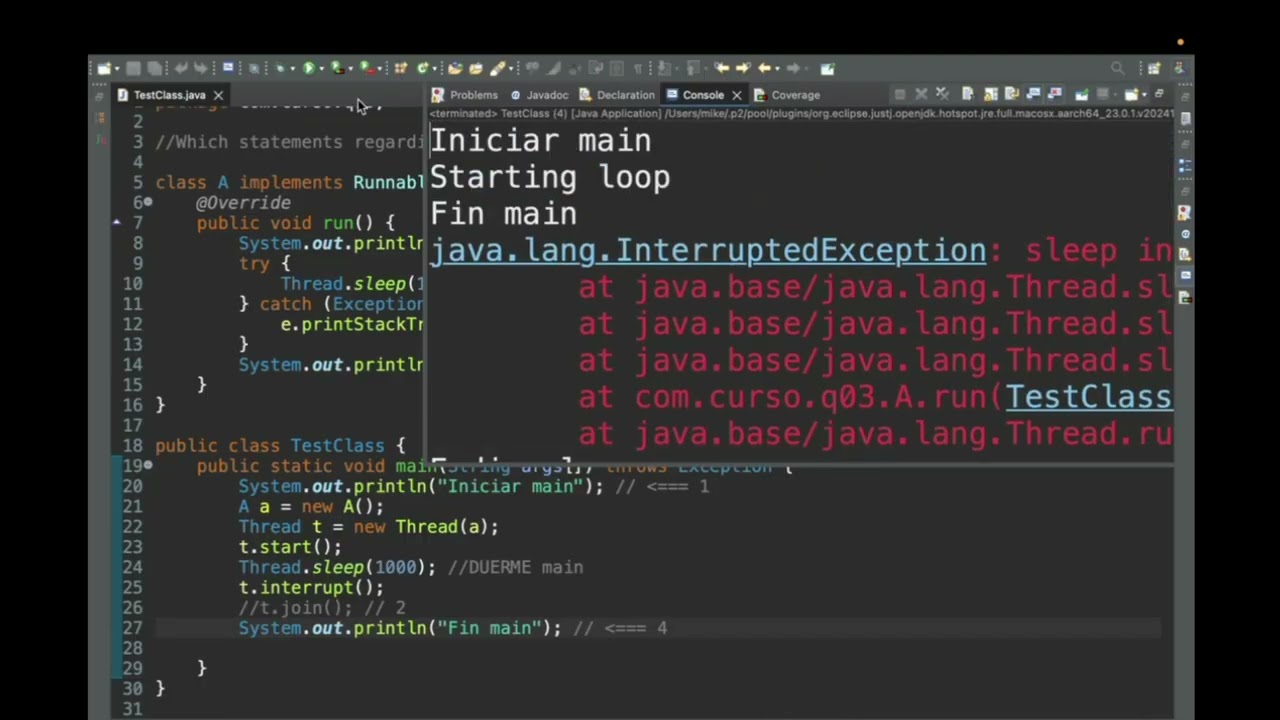Open the Back history dropdown arrow
The height and width of the screenshot is (720, 1280).
tap(777, 69)
